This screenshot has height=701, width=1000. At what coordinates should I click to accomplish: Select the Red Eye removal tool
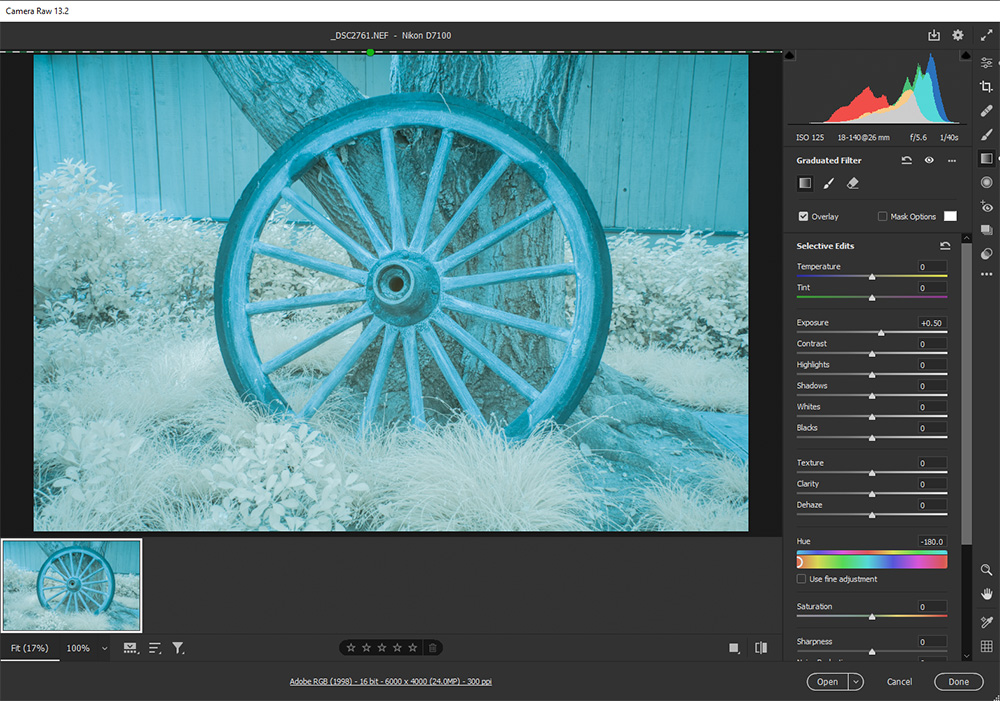pos(987,206)
